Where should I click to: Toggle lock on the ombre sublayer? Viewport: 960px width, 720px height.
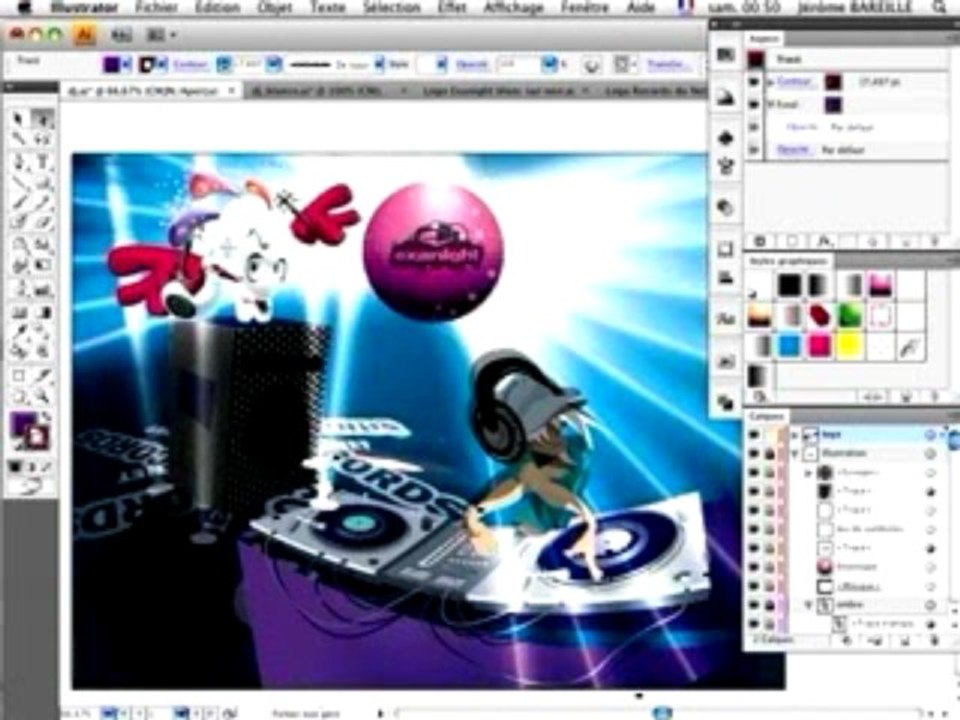(770, 605)
